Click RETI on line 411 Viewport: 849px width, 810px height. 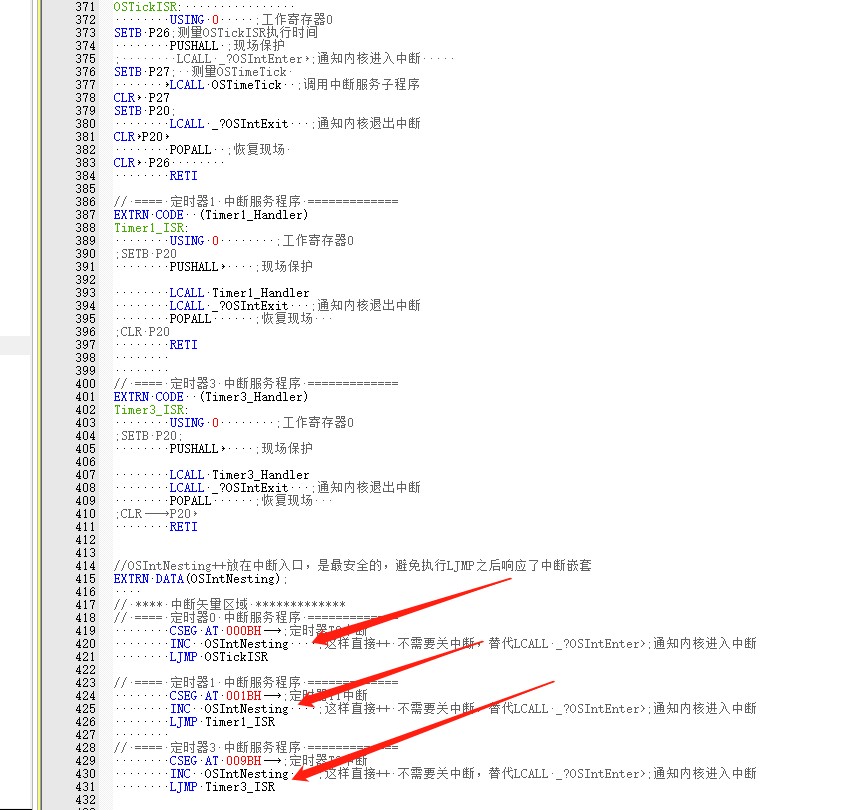point(184,527)
